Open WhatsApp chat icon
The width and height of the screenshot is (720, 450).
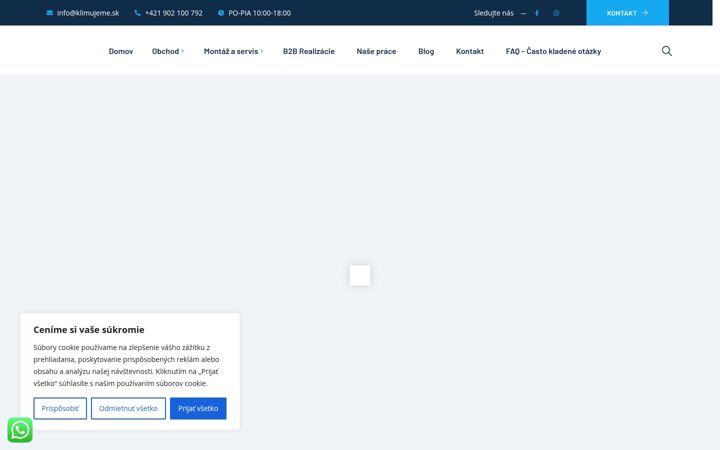coord(20,430)
